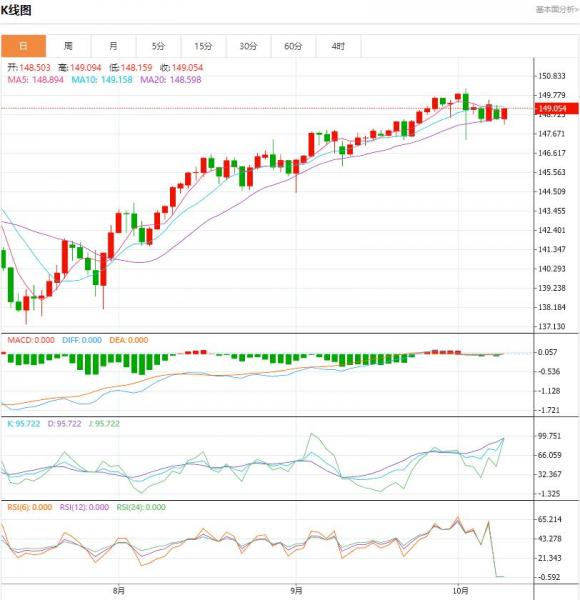
Task: Switch to the 月 monthly tab
Action: (x=113, y=46)
